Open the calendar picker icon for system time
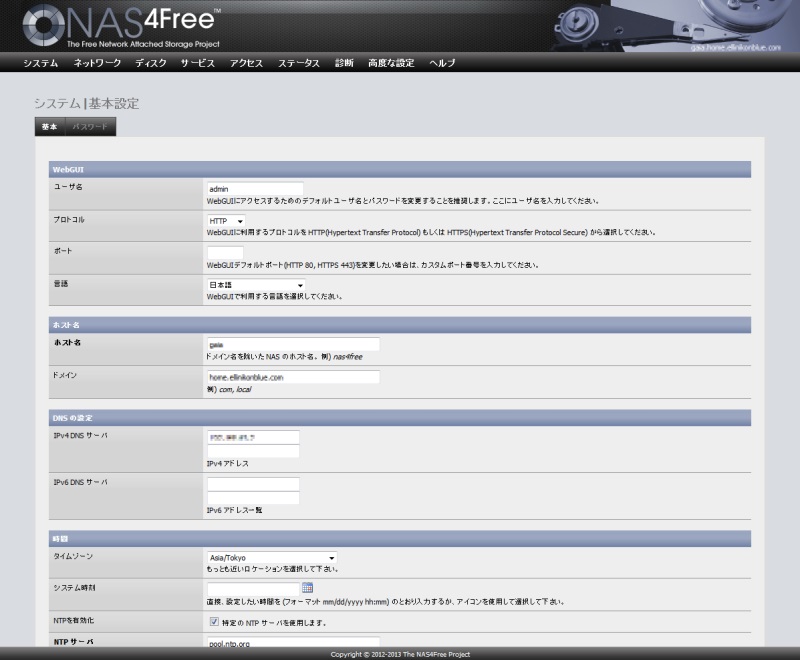This screenshot has width=800, height=660. [x=307, y=588]
